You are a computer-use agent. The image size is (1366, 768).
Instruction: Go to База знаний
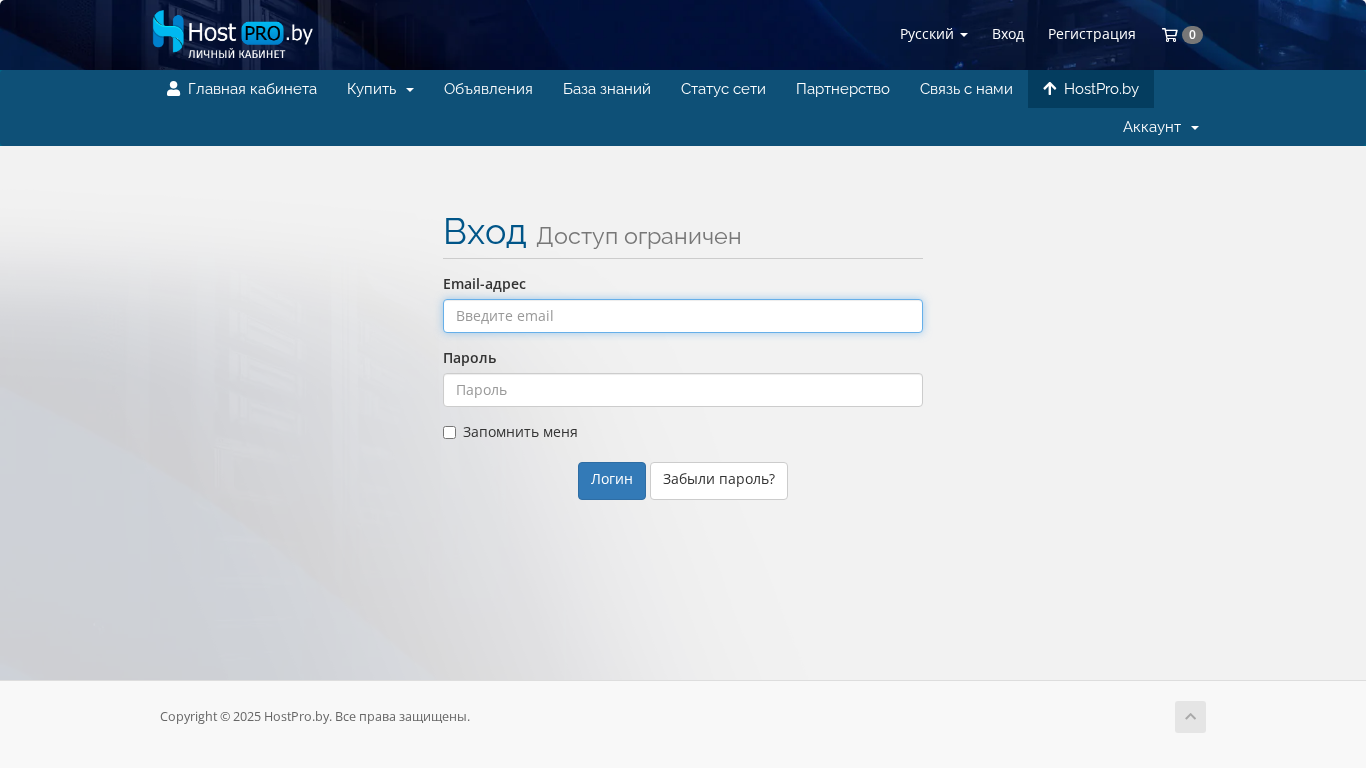[606, 89]
